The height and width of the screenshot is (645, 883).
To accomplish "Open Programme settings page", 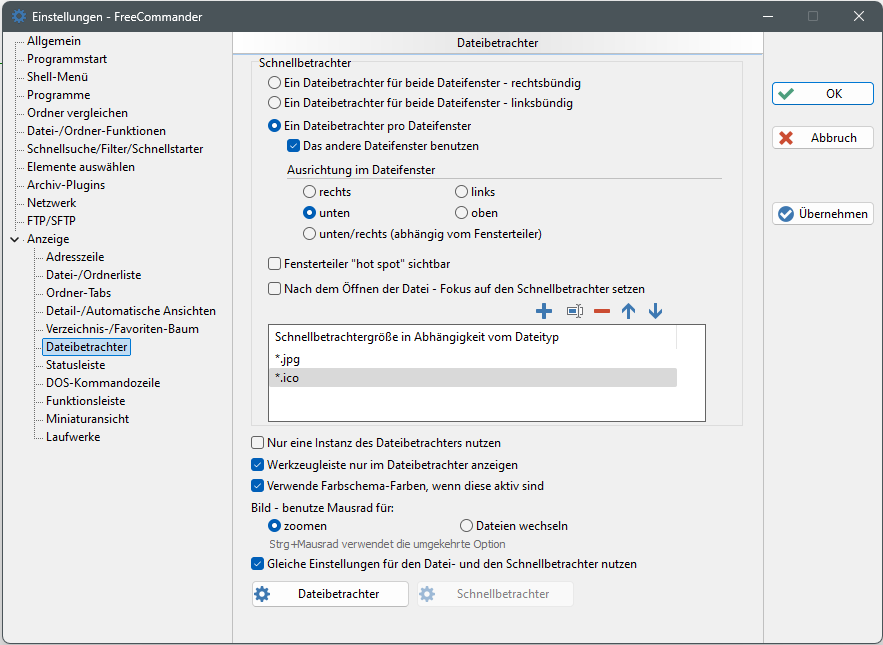I will 59,95.
